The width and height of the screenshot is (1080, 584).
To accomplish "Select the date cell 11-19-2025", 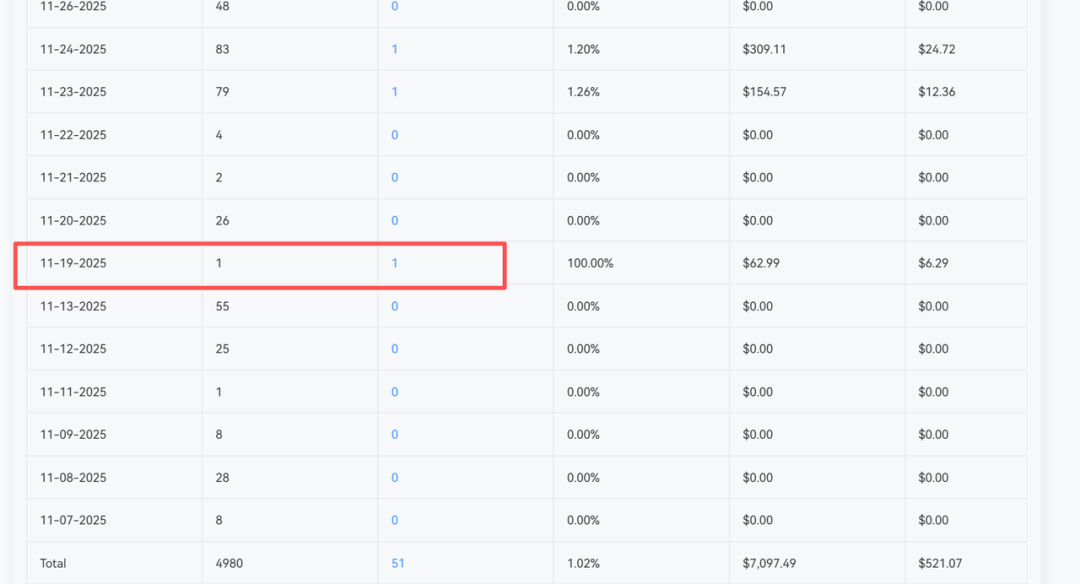I will [73, 264].
